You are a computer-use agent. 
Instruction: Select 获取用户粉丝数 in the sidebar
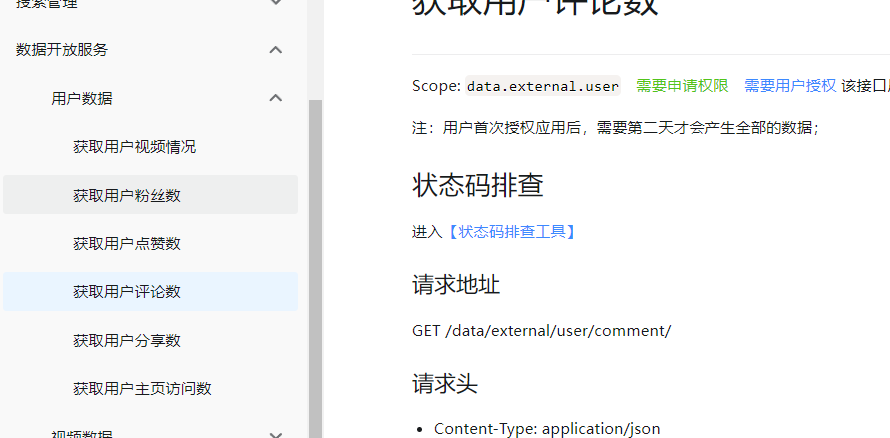pos(127,195)
